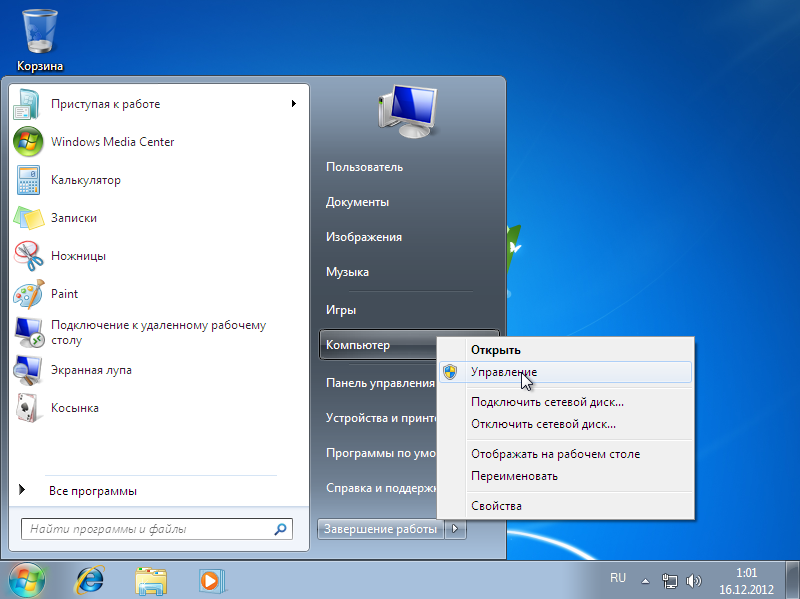Open Internet Explorer from the taskbar
The width and height of the screenshot is (800, 599).
pos(90,581)
